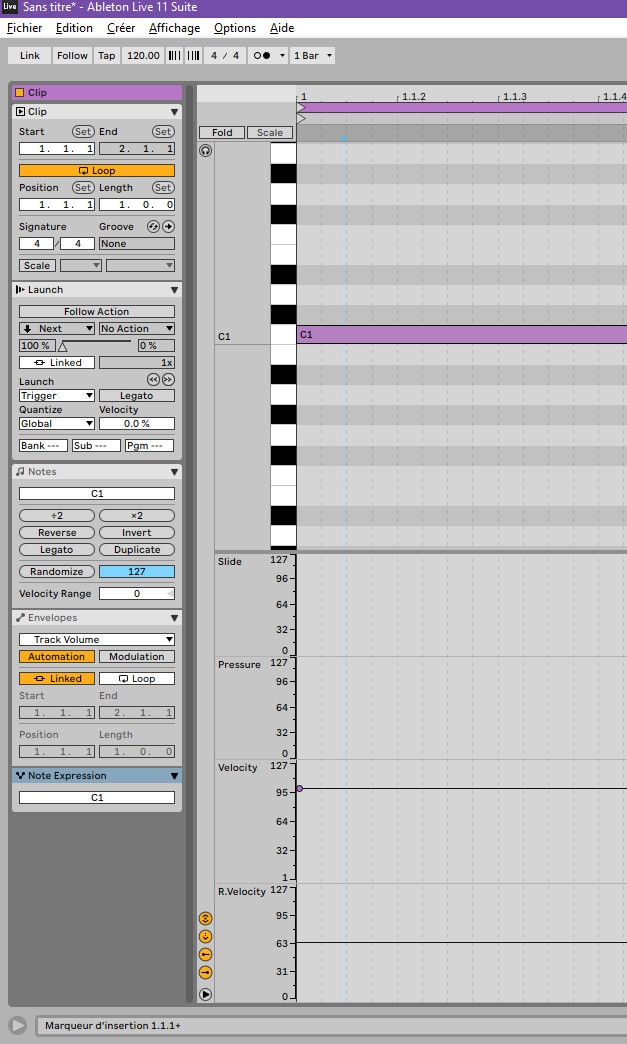Open the Créer menu
Screen dimensions: 627x1044
coord(121,28)
